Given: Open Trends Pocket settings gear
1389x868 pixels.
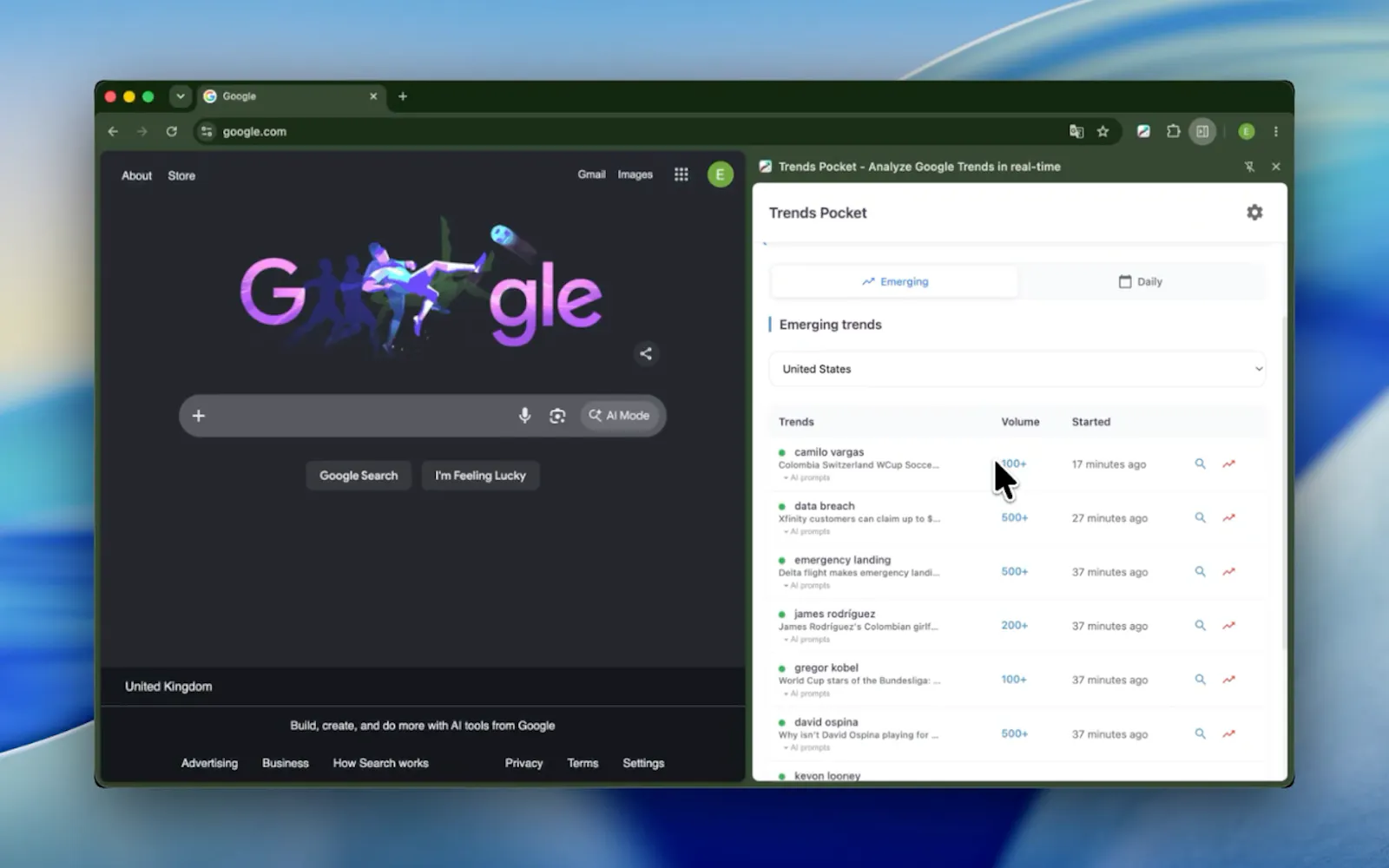Looking at the screenshot, I should tap(1254, 213).
